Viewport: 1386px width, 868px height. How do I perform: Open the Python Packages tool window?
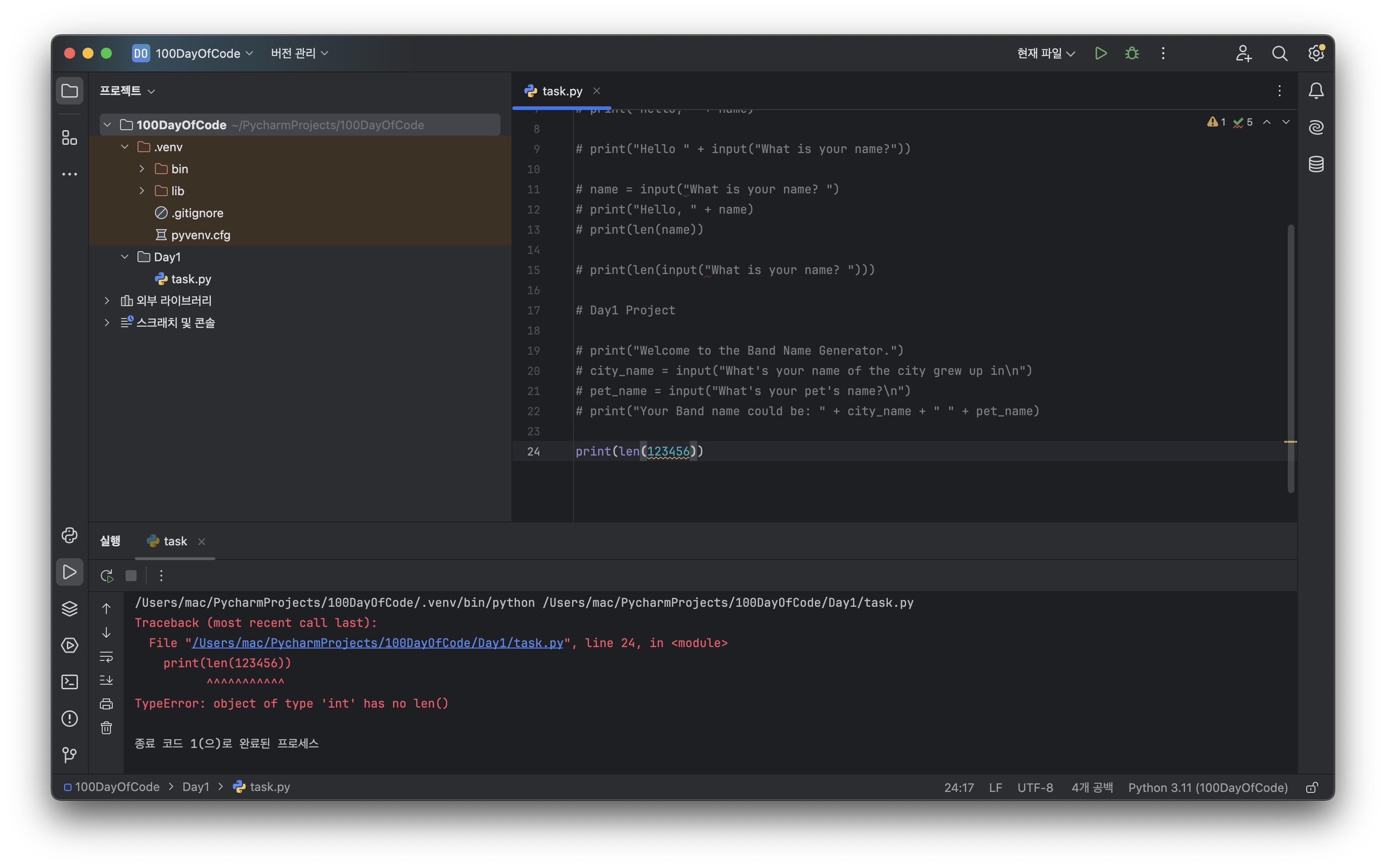70,609
